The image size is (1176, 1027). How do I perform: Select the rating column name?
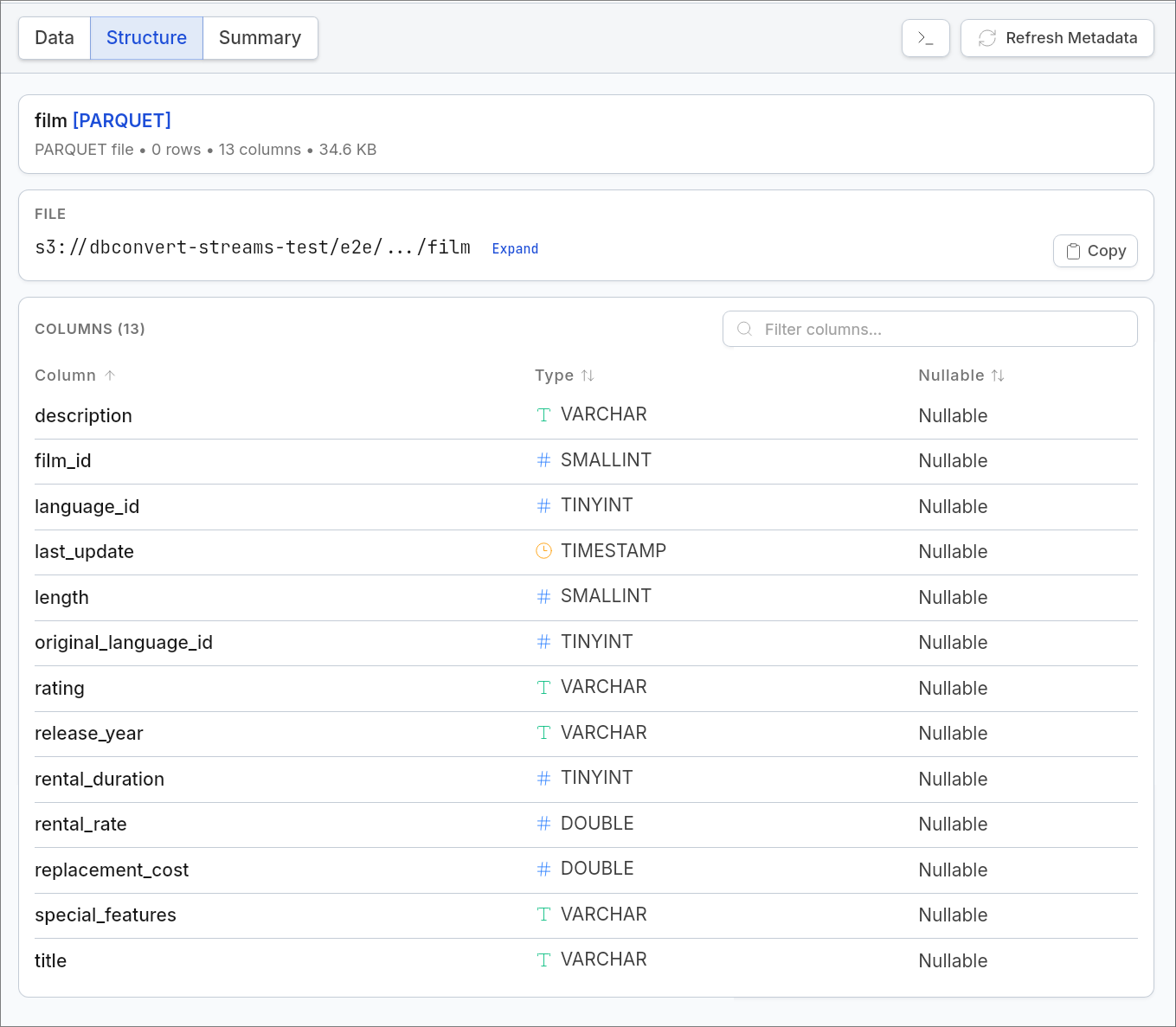pyautogui.click(x=60, y=689)
